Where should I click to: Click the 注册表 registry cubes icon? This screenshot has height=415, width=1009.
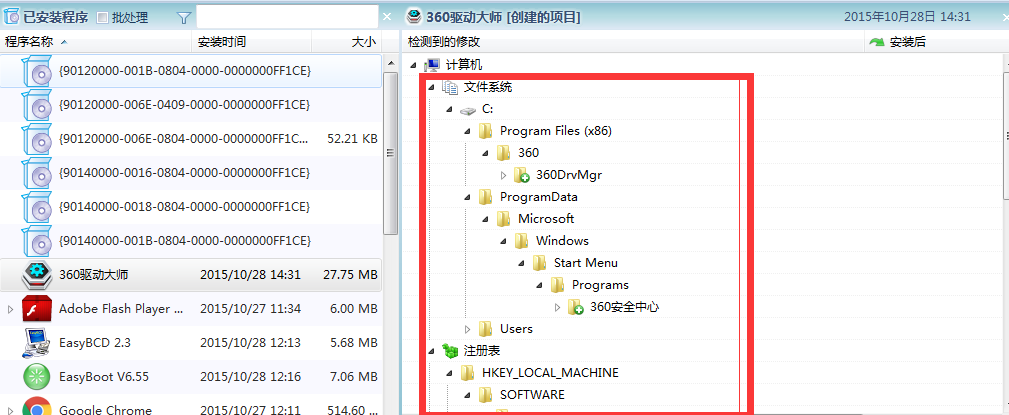[450, 351]
